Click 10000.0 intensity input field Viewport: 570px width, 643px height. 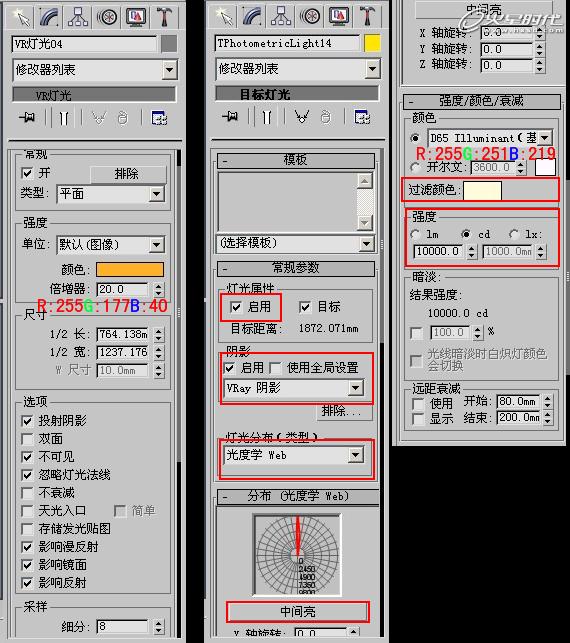pos(439,251)
